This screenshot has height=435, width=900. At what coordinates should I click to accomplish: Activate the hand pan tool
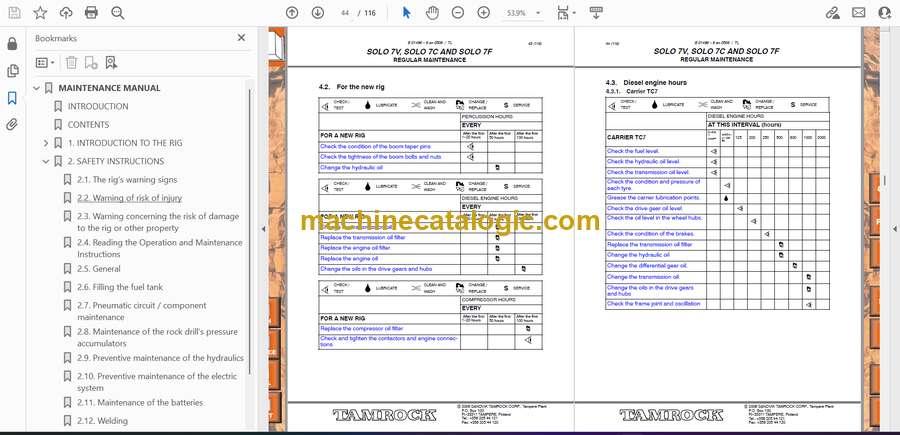[432, 13]
